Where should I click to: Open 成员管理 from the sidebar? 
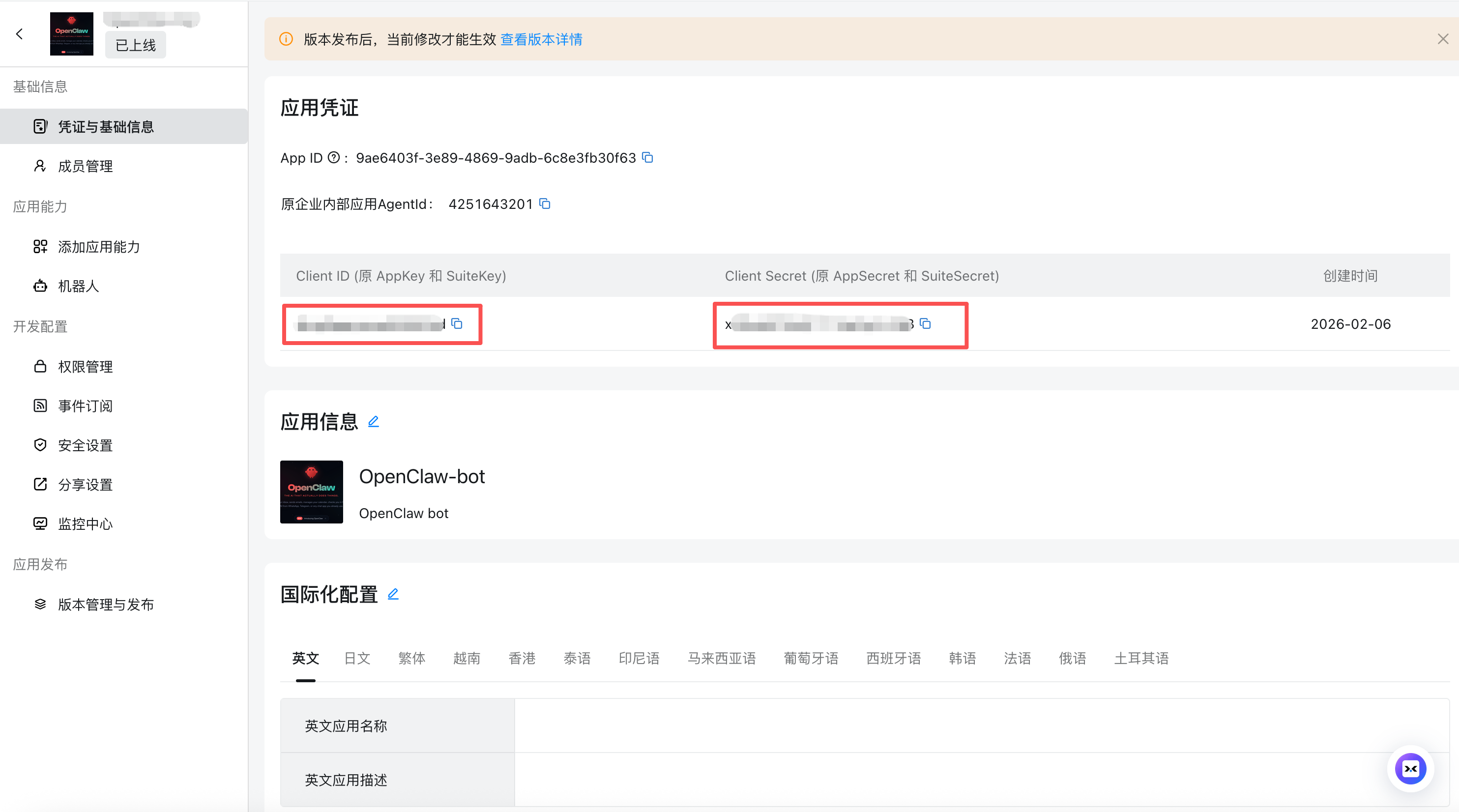(85, 165)
